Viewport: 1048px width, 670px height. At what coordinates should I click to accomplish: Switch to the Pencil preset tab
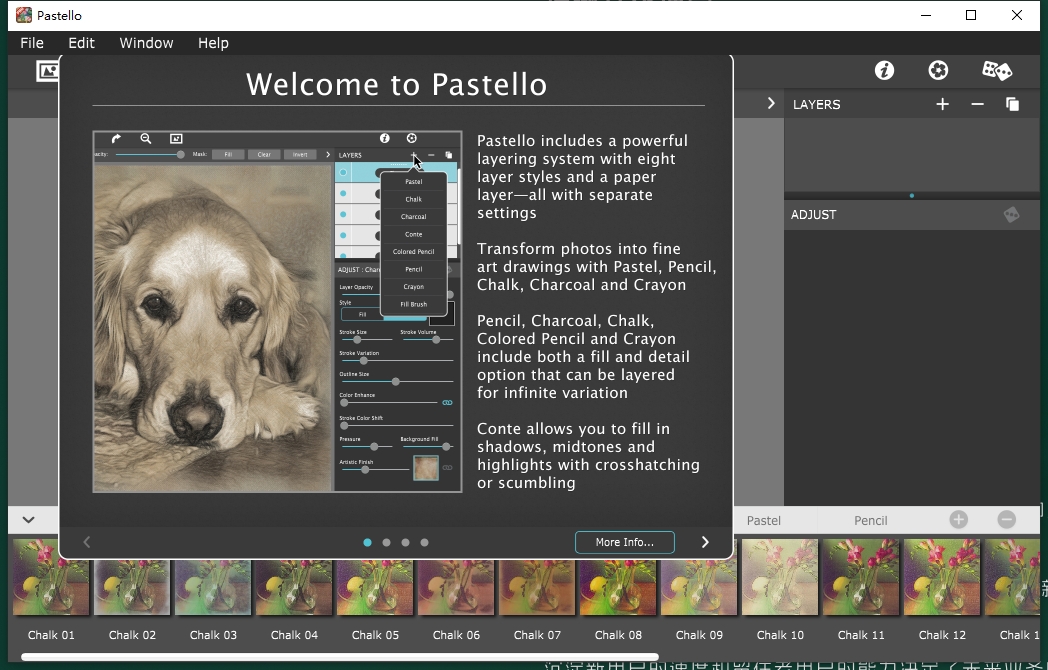click(871, 520)
